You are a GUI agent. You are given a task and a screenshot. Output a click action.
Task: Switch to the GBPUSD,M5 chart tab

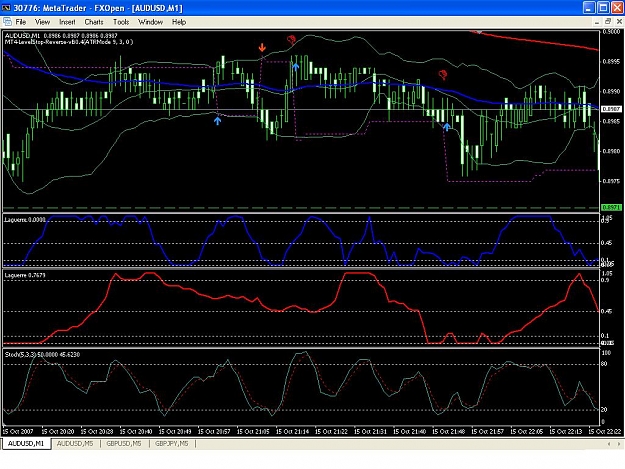point(124,443)
